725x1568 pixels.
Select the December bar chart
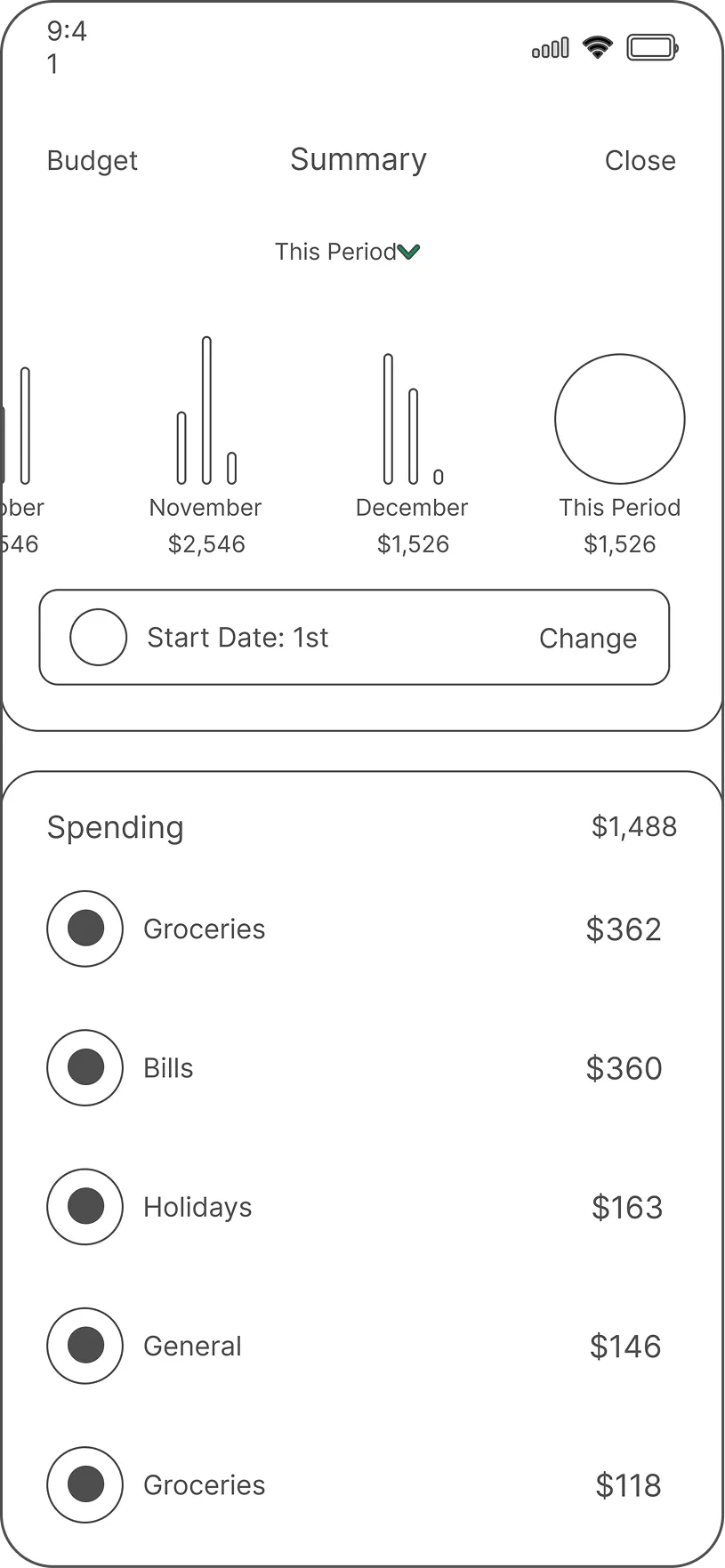pyautogui.click(x=412, y=419)
